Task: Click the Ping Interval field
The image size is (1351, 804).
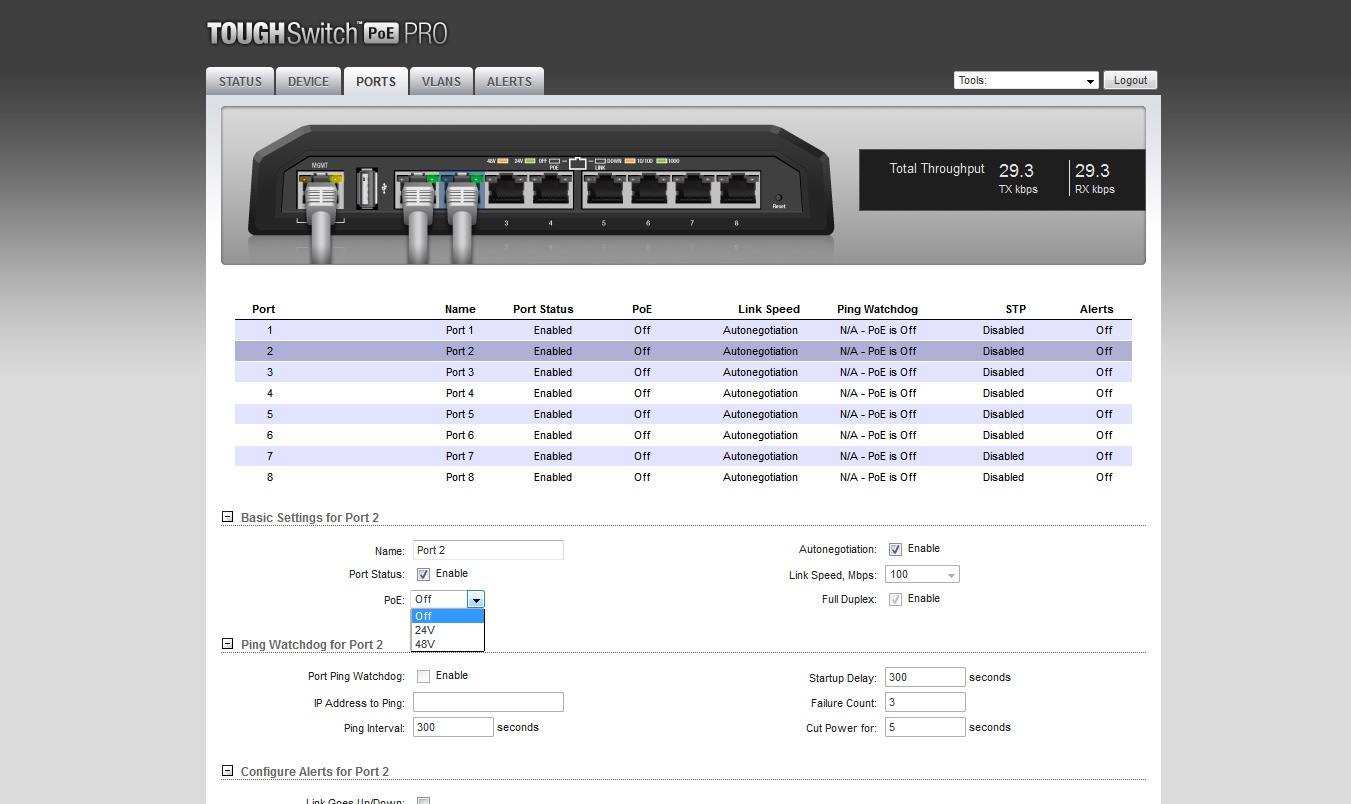Action: point(453,727)
